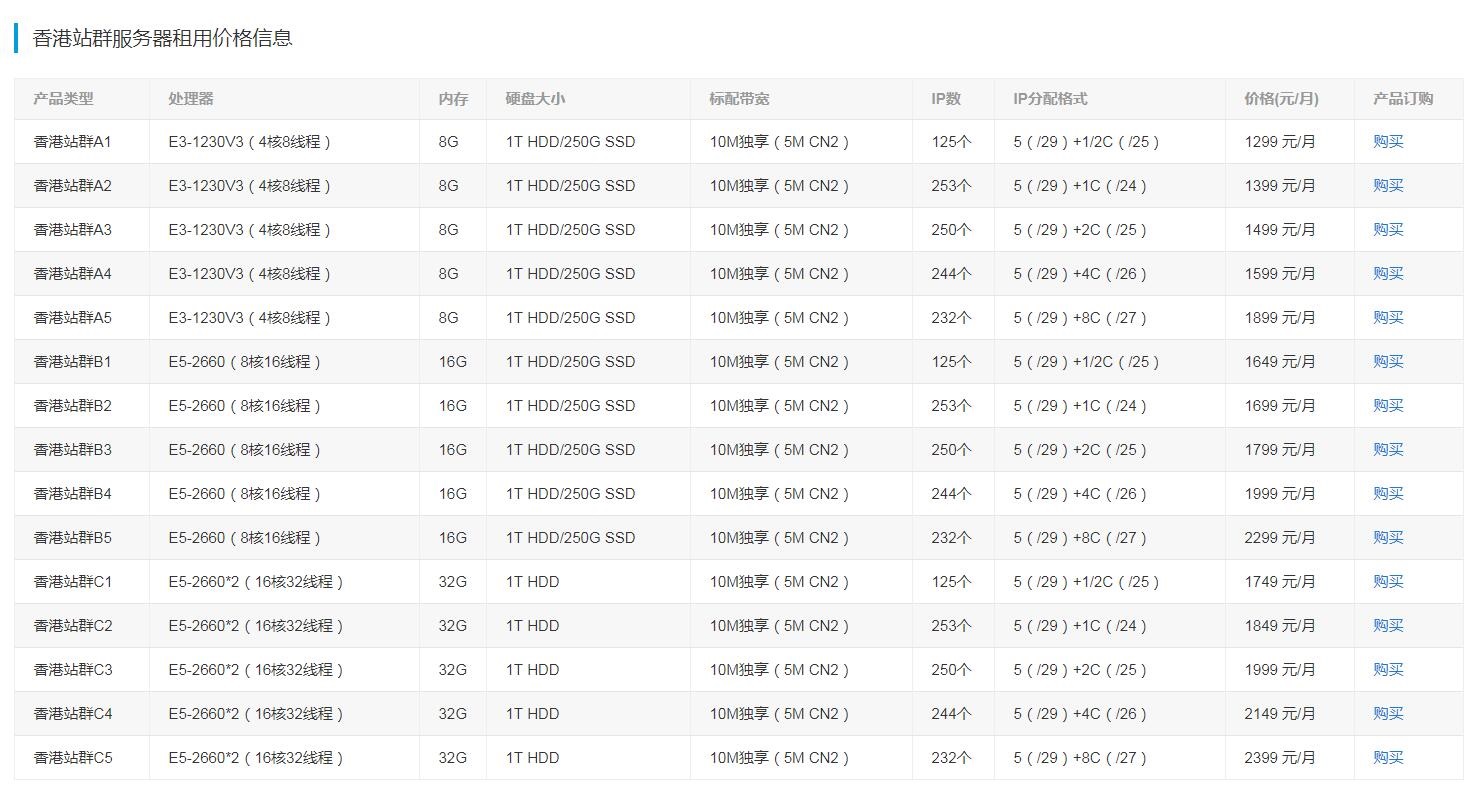Image resolution: width=1473 pixels, height=786 pixels.
Task: Click 购买 link for 香港站群C1
Action: point(1388,582)
